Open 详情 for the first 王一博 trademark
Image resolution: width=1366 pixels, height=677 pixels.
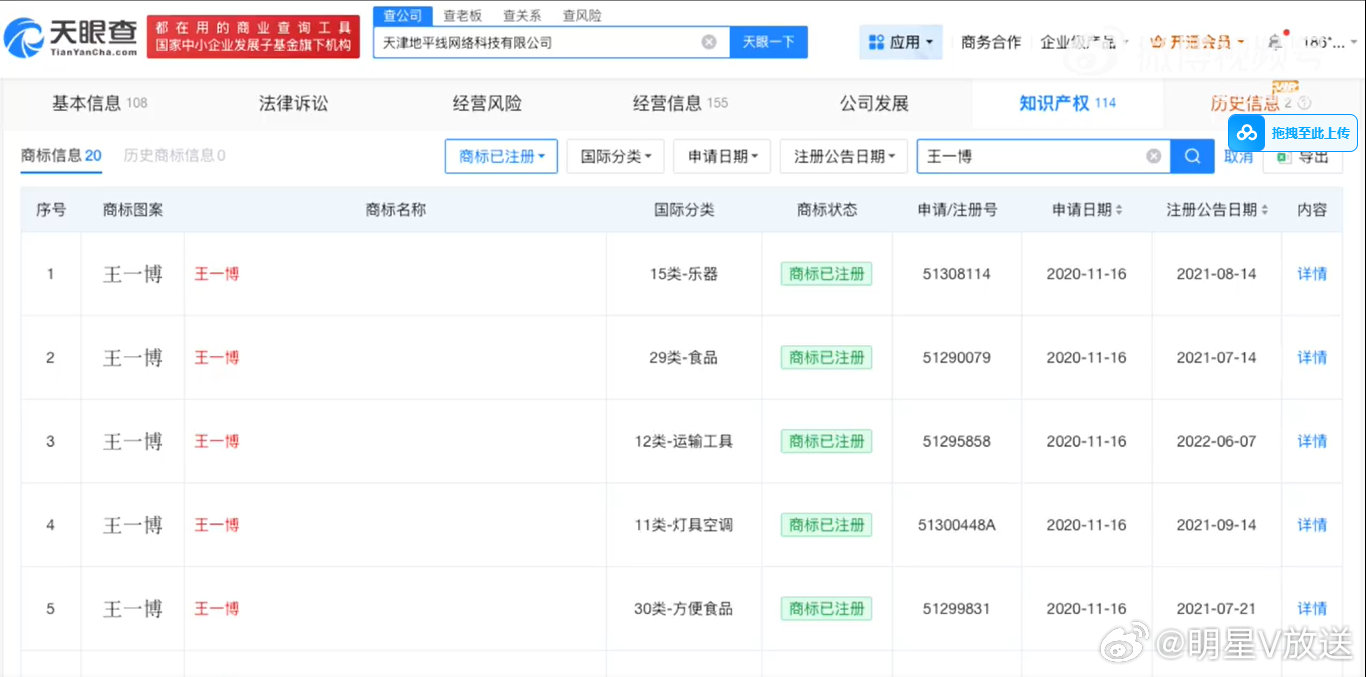tap(1311, 273)
